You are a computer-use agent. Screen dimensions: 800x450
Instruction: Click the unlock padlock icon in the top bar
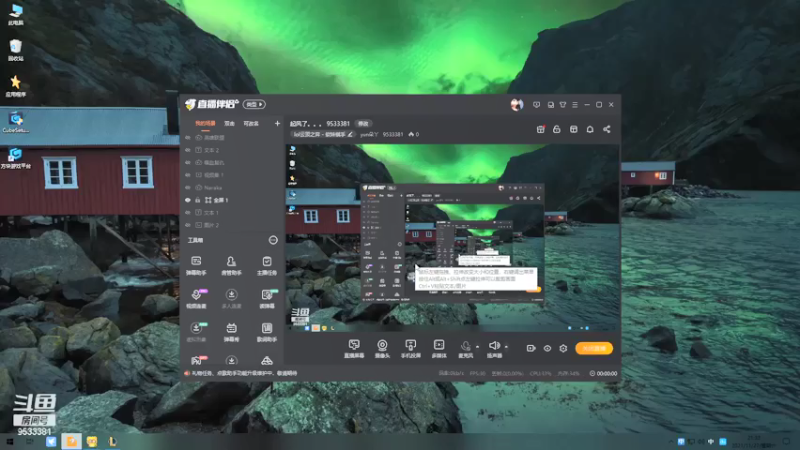click(x=557, y=129)
